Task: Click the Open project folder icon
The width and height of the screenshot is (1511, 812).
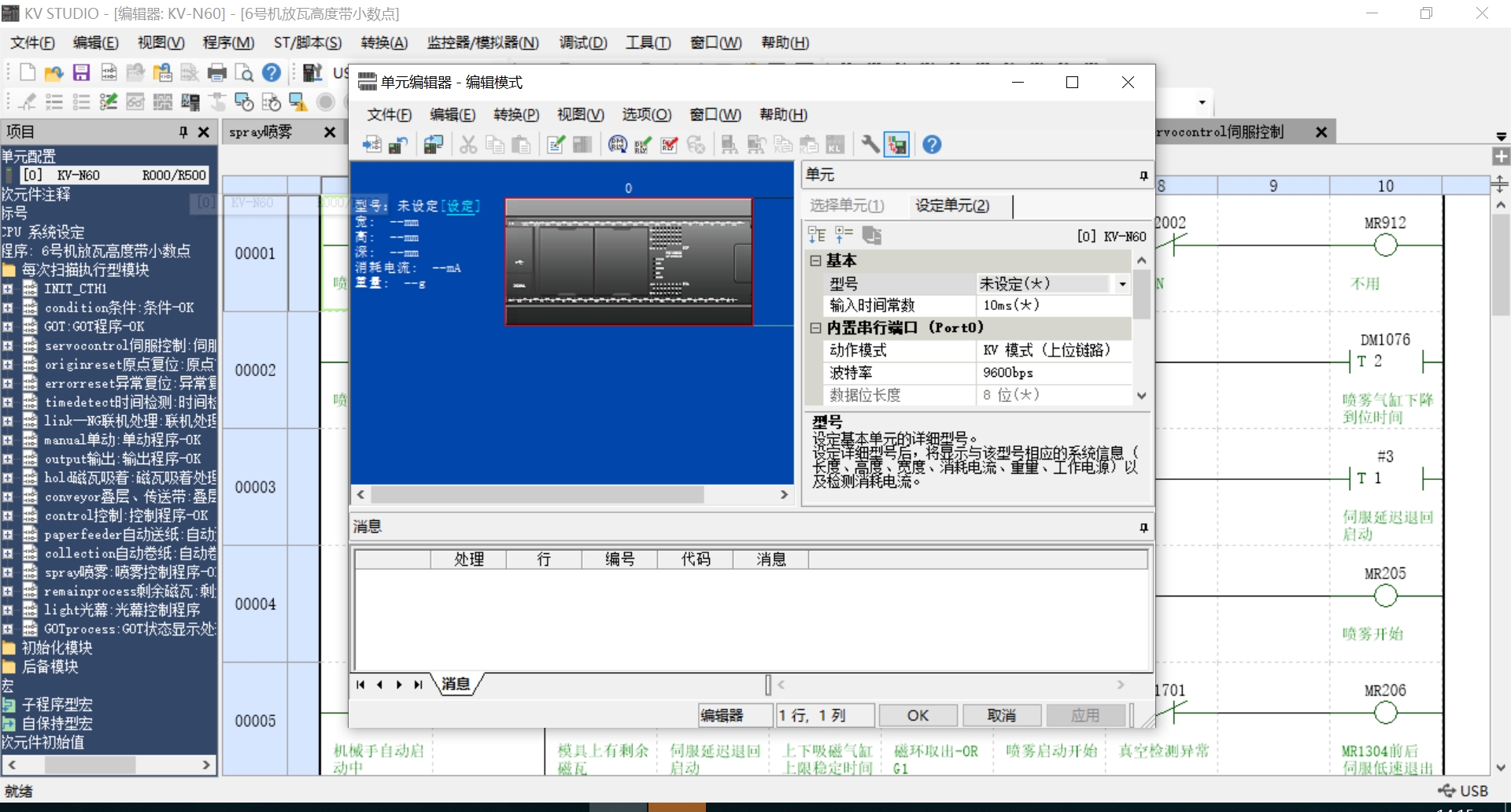Action: (54, 73)
